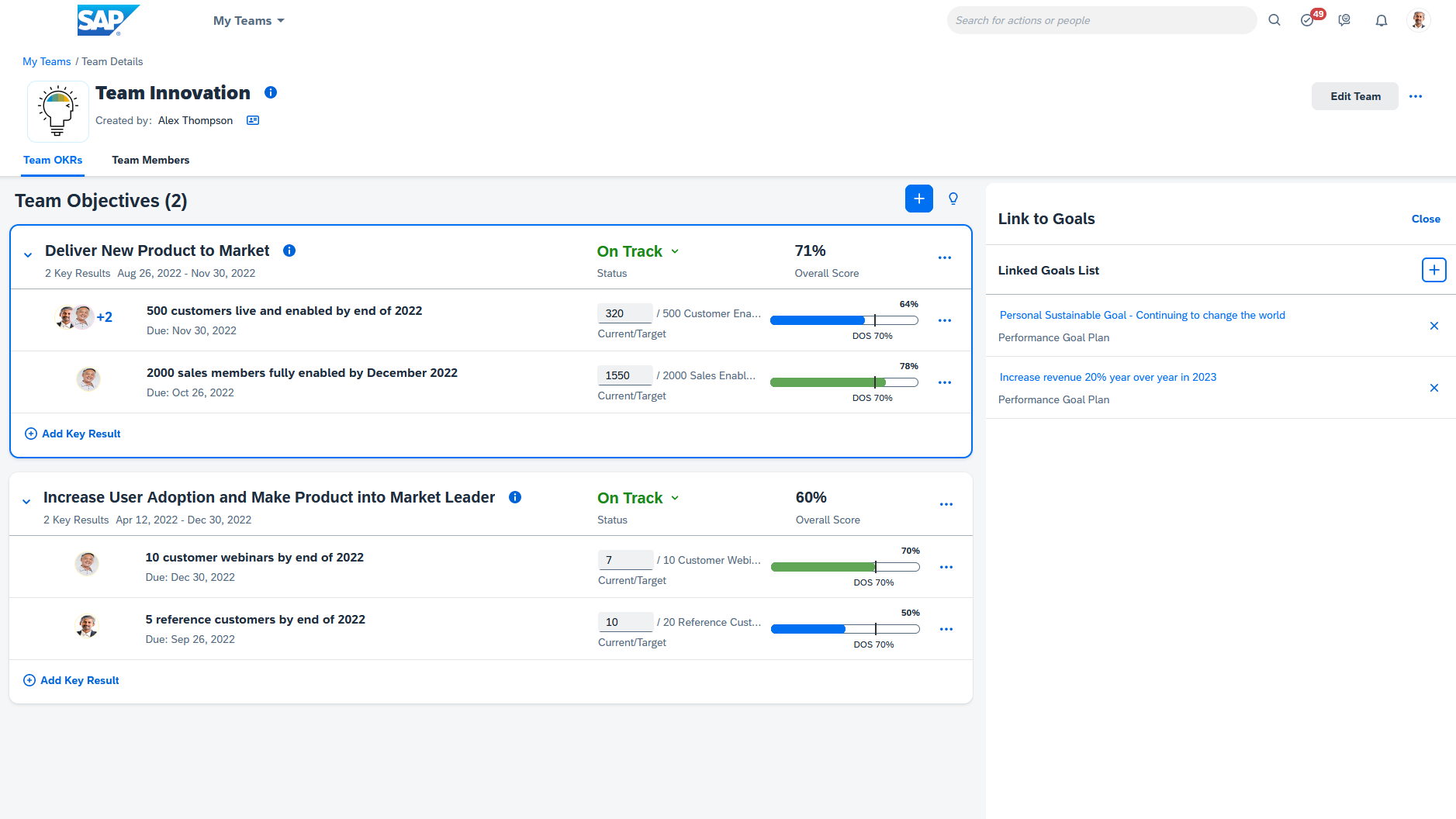Open the My Teams dropdown menu

(x=248, y=21)
